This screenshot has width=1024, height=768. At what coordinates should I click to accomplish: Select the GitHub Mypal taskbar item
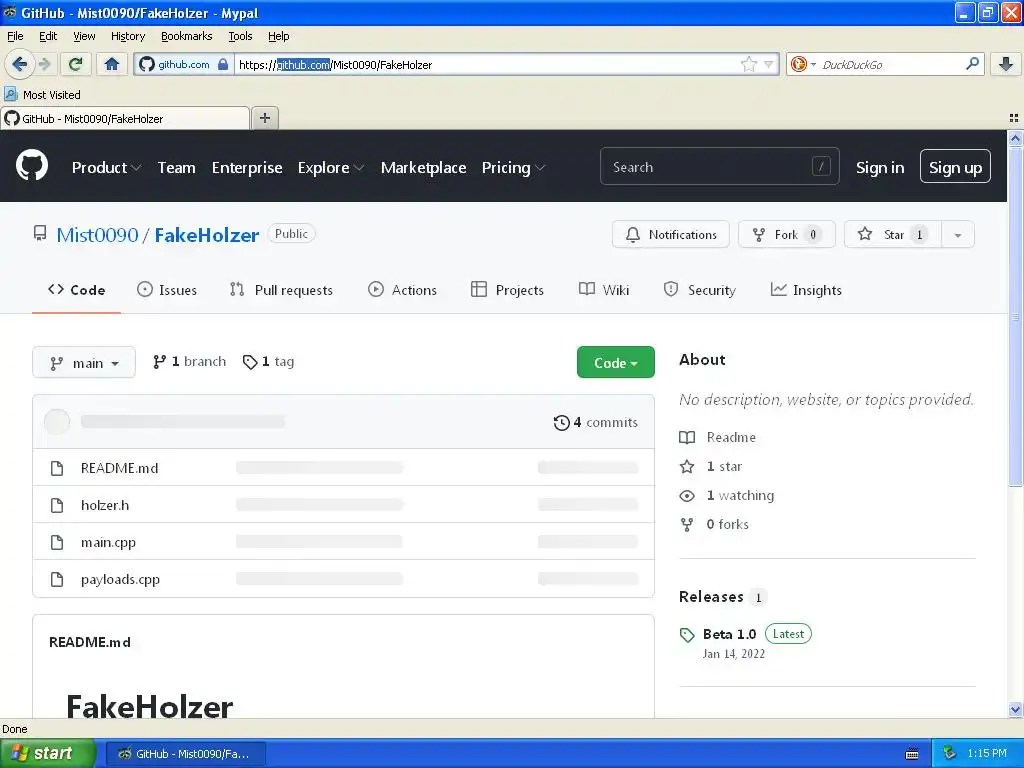(186, 754)
